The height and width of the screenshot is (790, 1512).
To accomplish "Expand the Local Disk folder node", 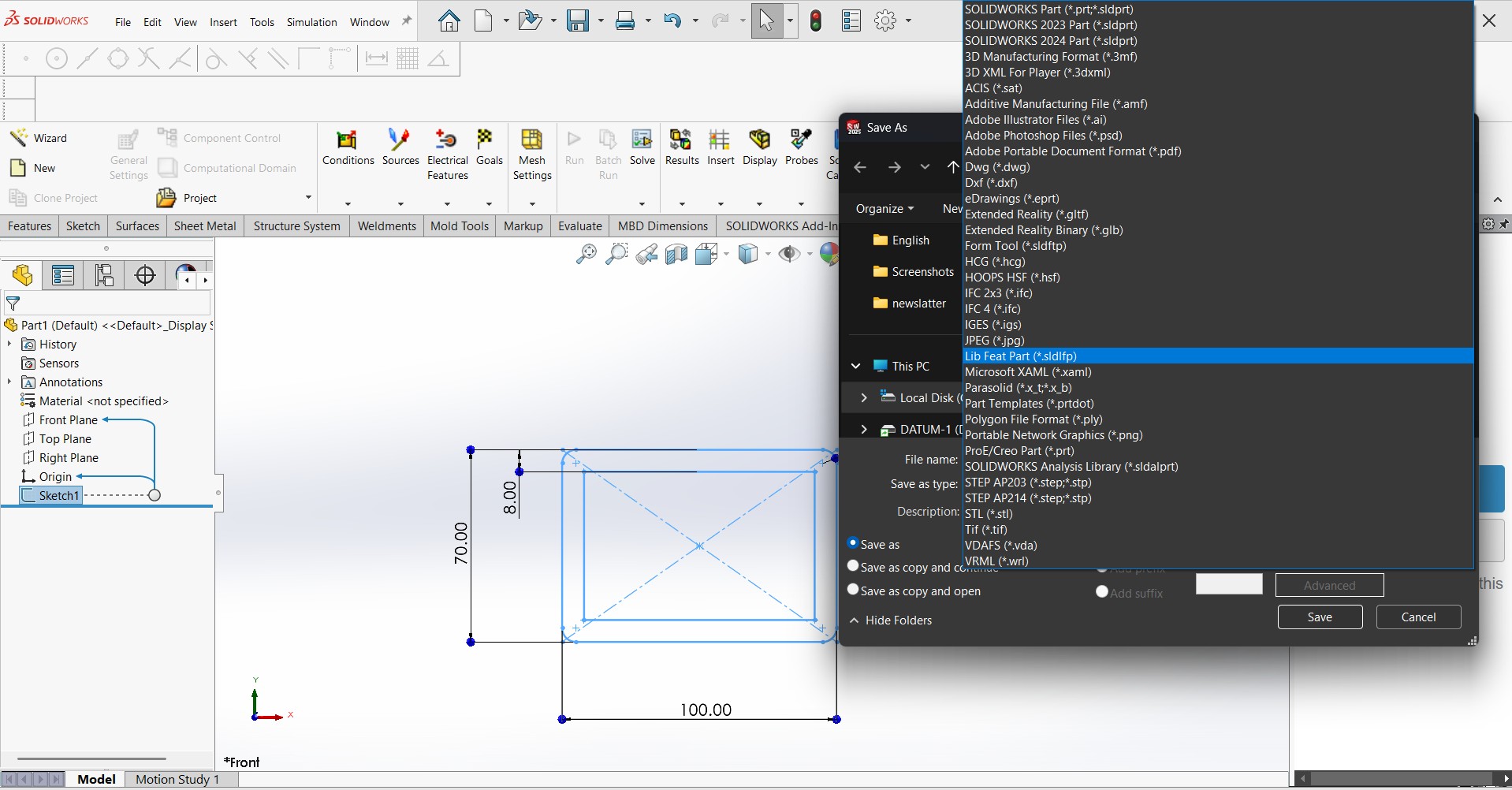I will click(864, 398).
